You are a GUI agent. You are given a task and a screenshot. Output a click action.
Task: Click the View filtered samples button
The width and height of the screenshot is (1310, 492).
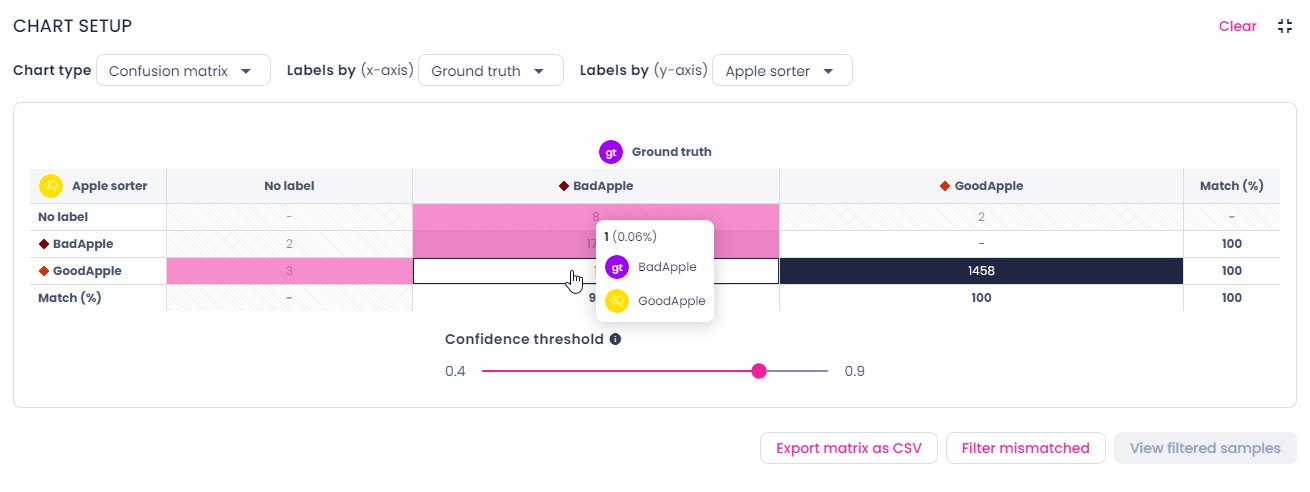pos(1205,448)
